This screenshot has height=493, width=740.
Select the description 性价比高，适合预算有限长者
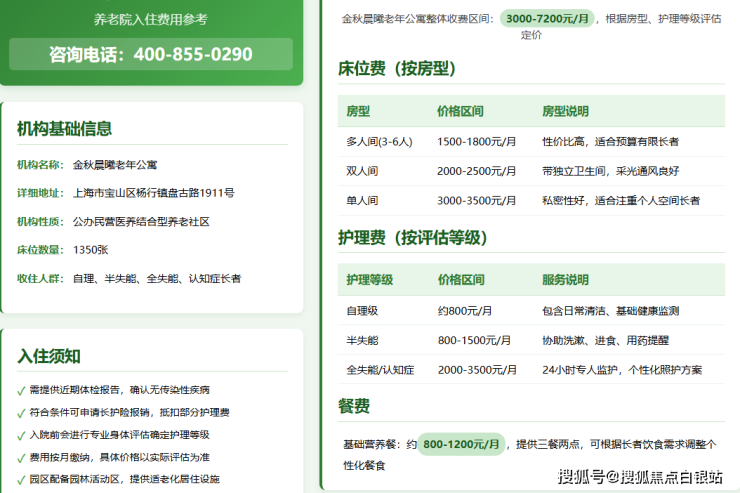coord(611,142)
